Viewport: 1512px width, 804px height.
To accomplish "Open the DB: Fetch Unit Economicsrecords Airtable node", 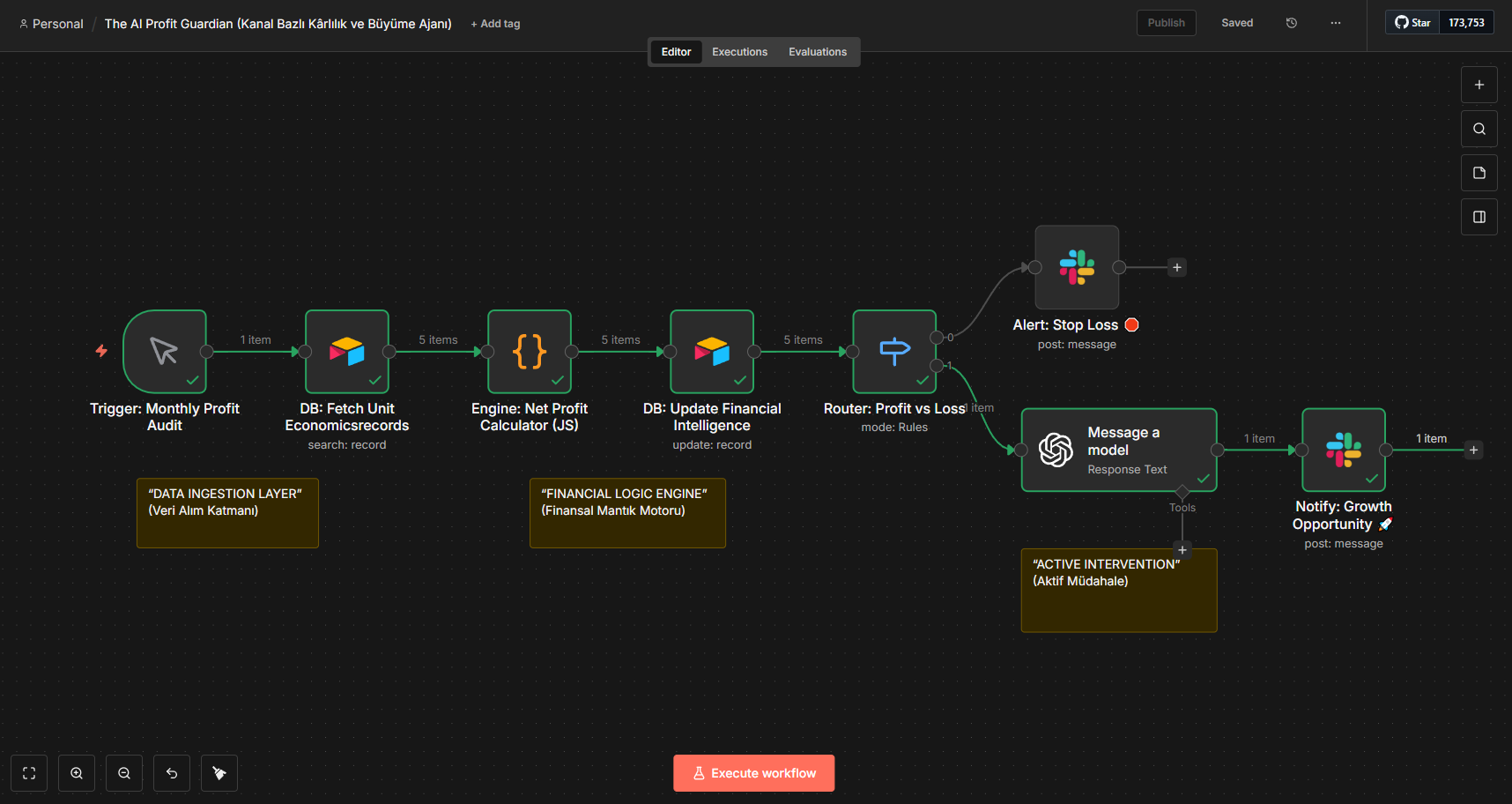I will pyautogui.click(x=347, y=351).
